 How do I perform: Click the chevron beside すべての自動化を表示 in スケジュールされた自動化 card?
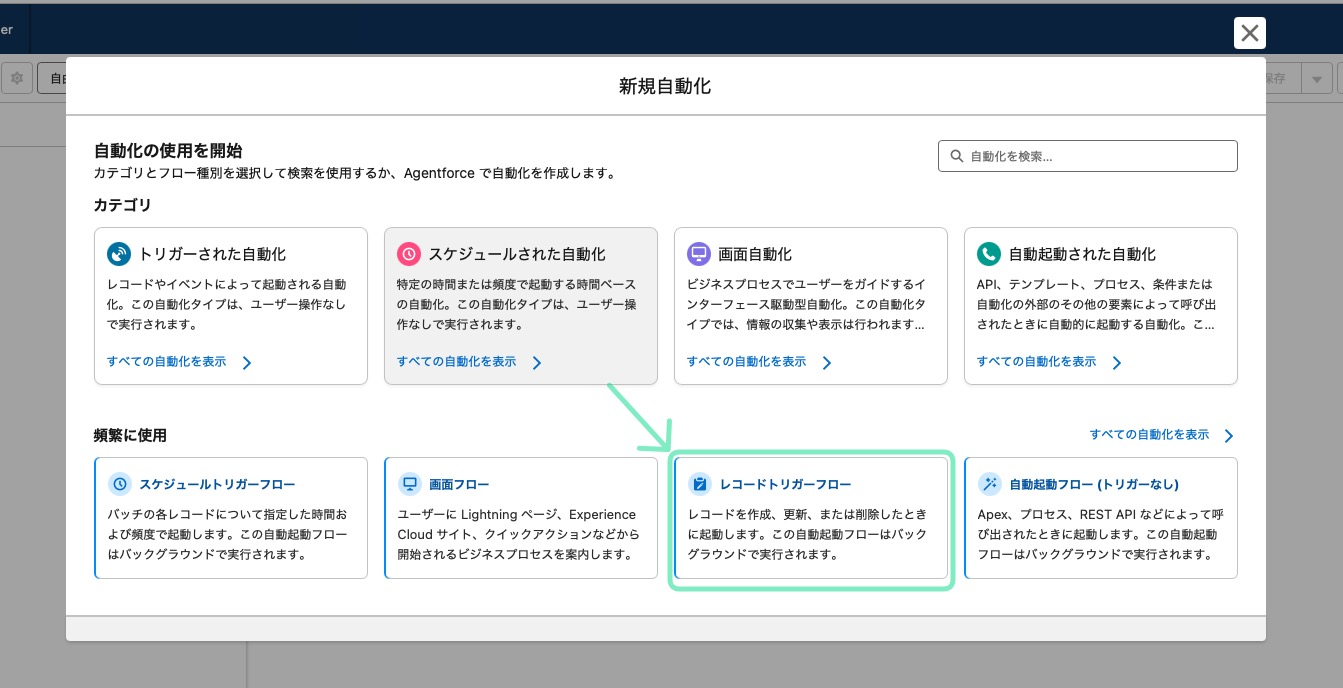point(537,363)
